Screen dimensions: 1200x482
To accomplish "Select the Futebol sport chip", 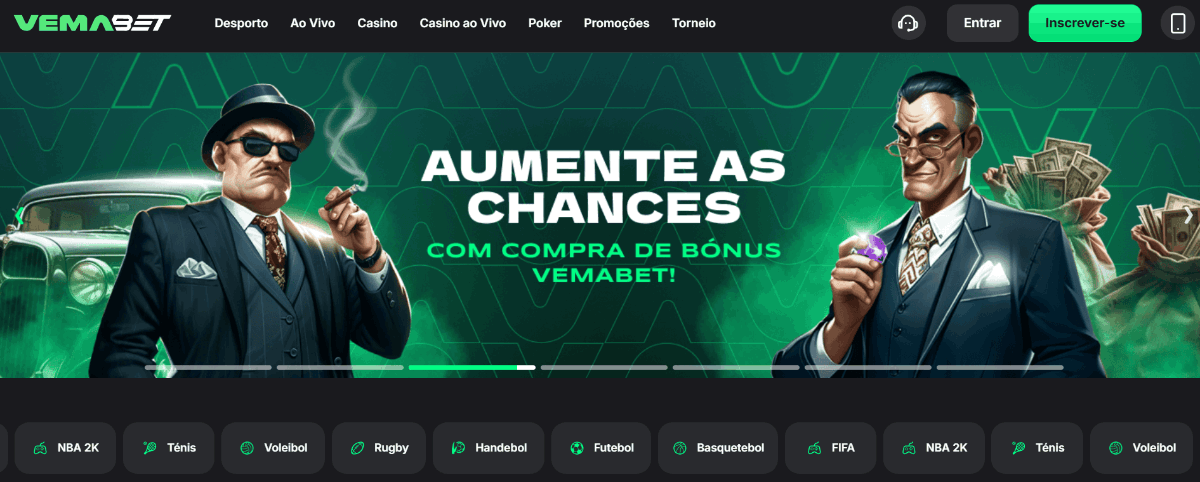I will pyautogui.click(x=601, y=448).
